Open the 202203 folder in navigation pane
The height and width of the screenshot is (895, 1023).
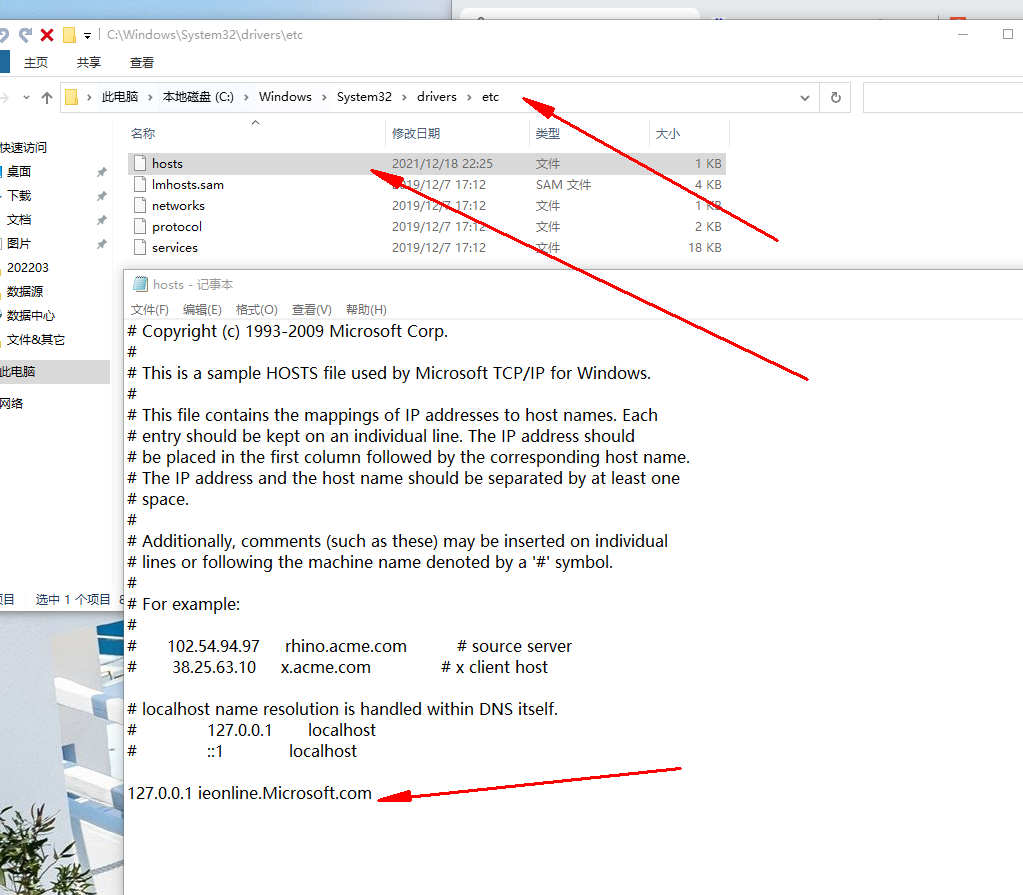(28, 267)
